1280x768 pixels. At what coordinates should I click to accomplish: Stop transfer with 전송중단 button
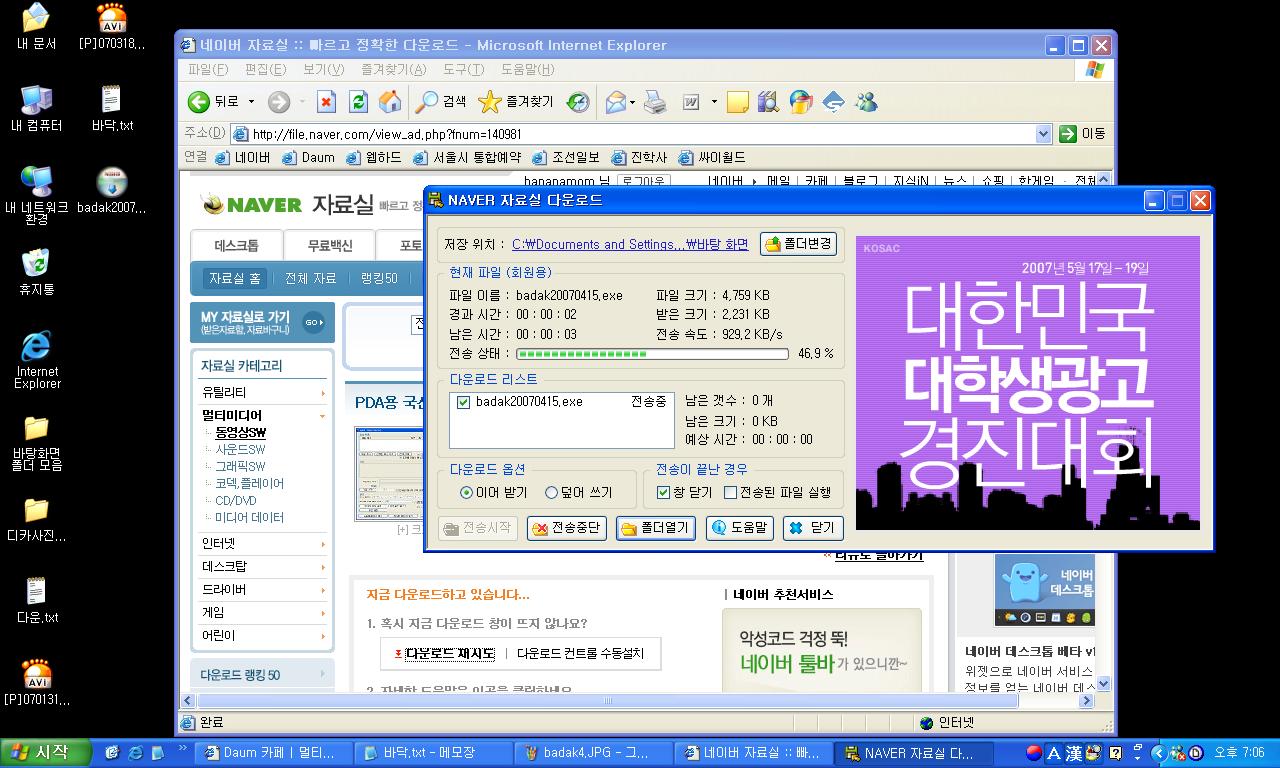566,528
